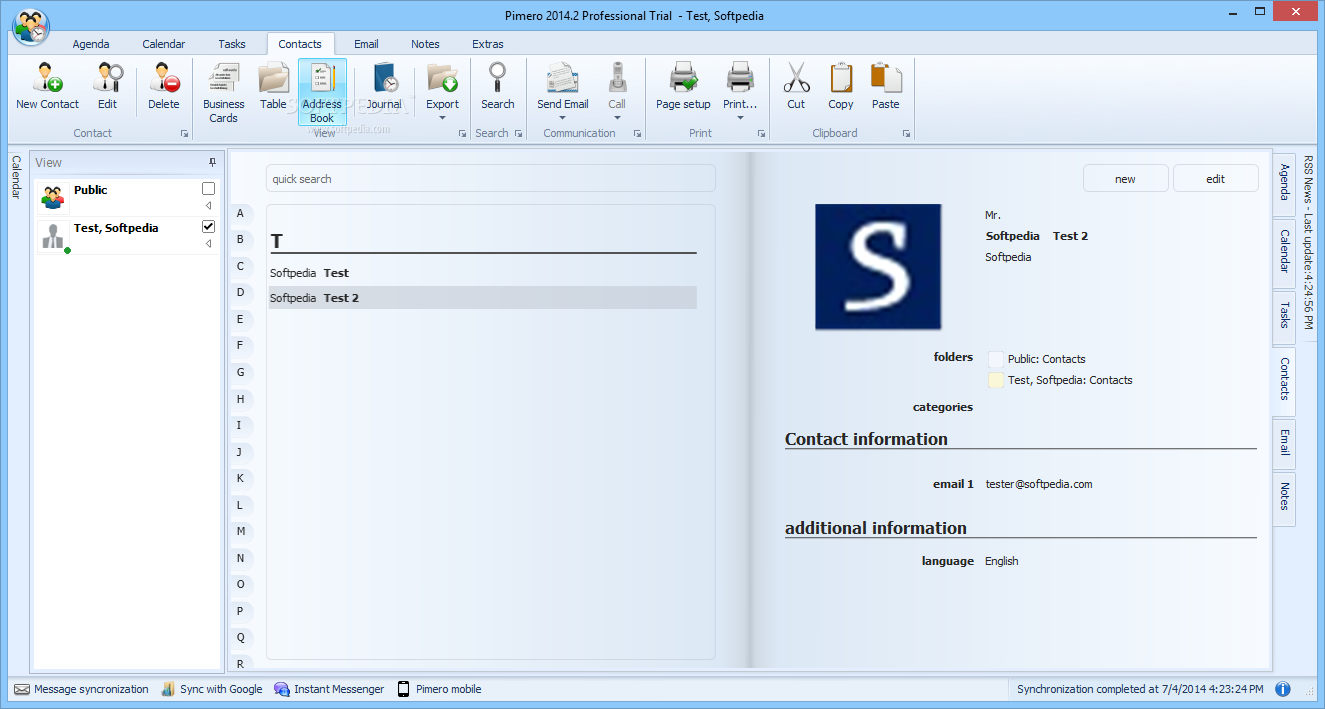The image size is (1325, 709).
Task: Click the Search magnifier icon
Action: coord(497,78)
